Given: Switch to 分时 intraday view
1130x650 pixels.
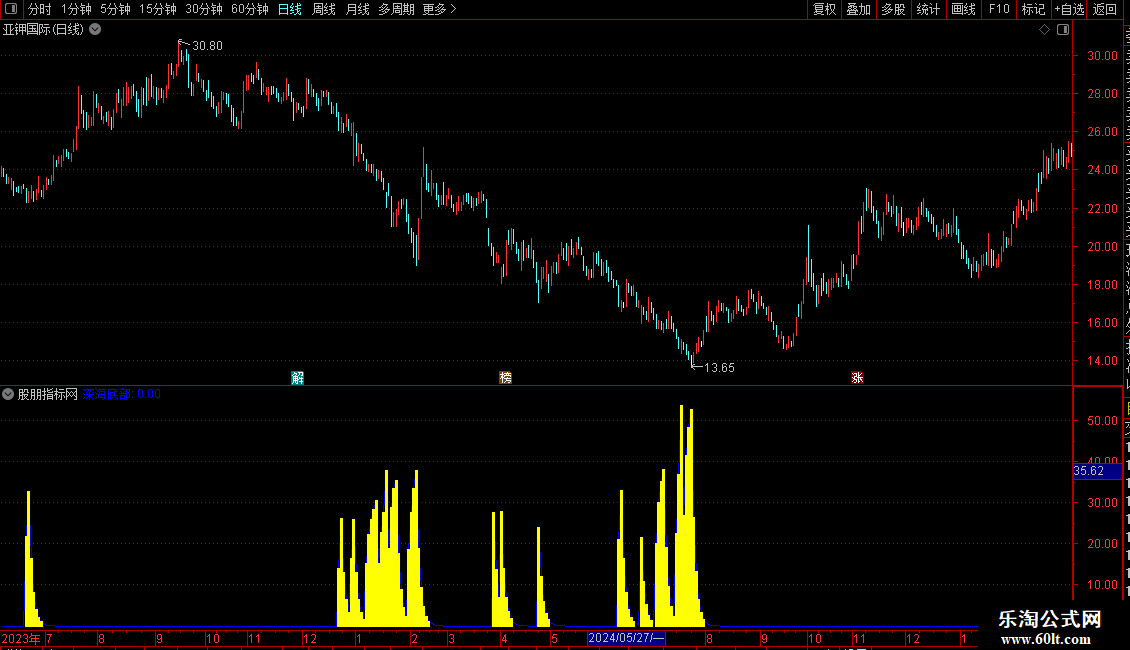Looking at the screenshot, I should click(40, 9).
